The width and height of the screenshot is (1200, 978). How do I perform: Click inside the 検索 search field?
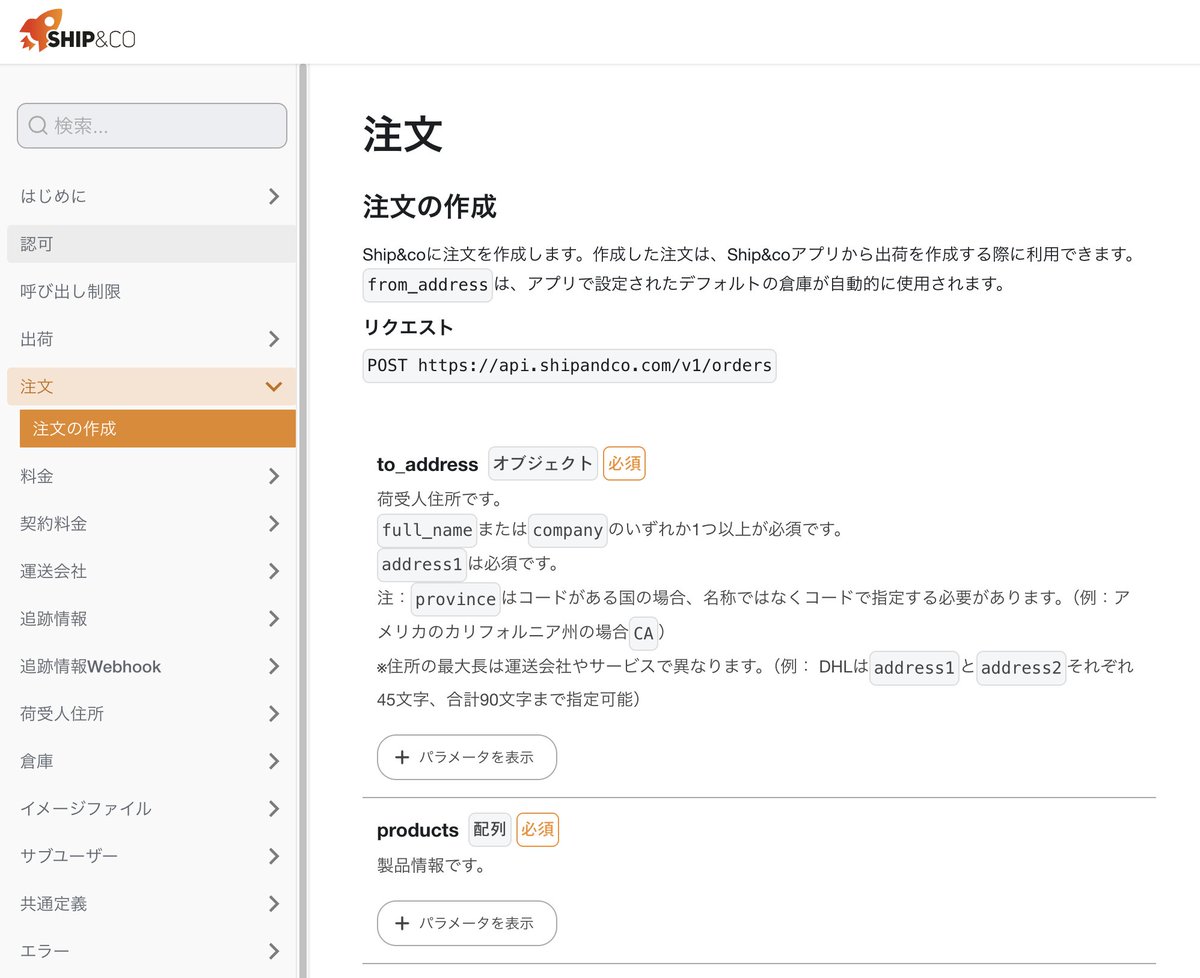click(150, 126)
